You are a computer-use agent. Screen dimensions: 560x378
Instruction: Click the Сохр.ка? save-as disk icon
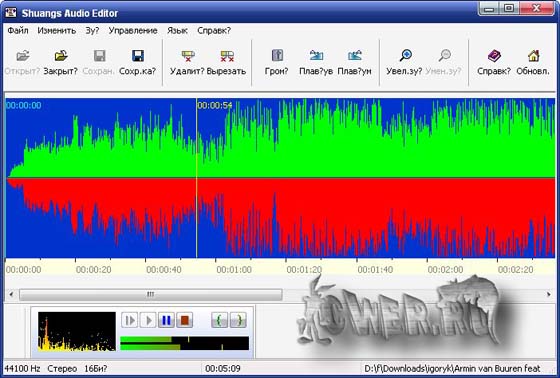tap(138, 56)
